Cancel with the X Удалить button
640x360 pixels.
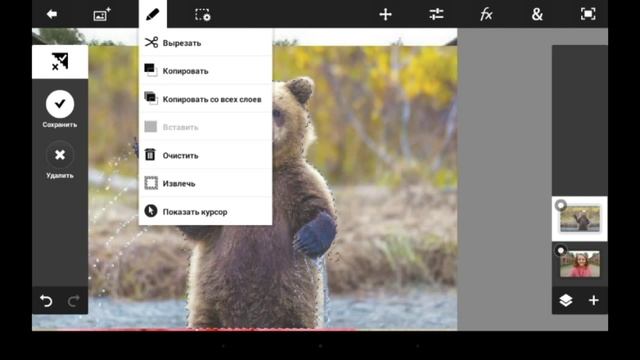pos(60,155)
